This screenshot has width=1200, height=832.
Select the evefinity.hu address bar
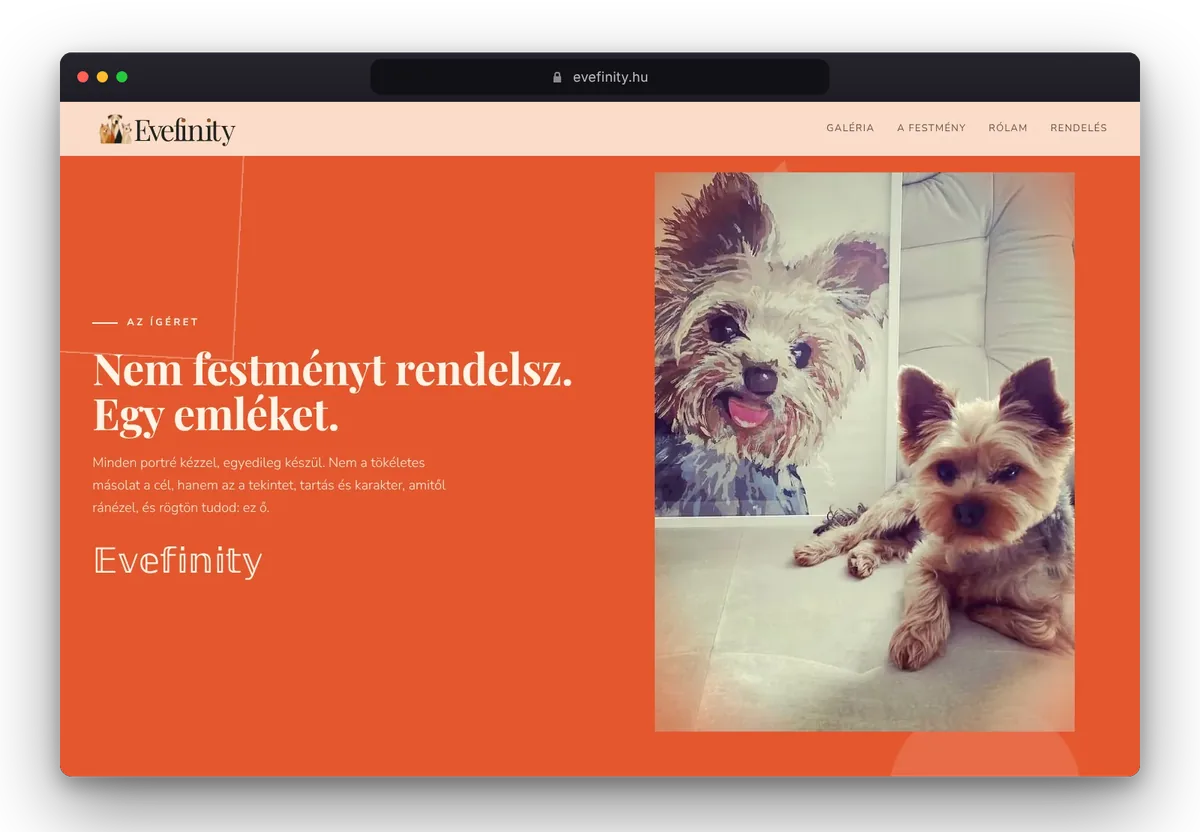pos(600,77)
